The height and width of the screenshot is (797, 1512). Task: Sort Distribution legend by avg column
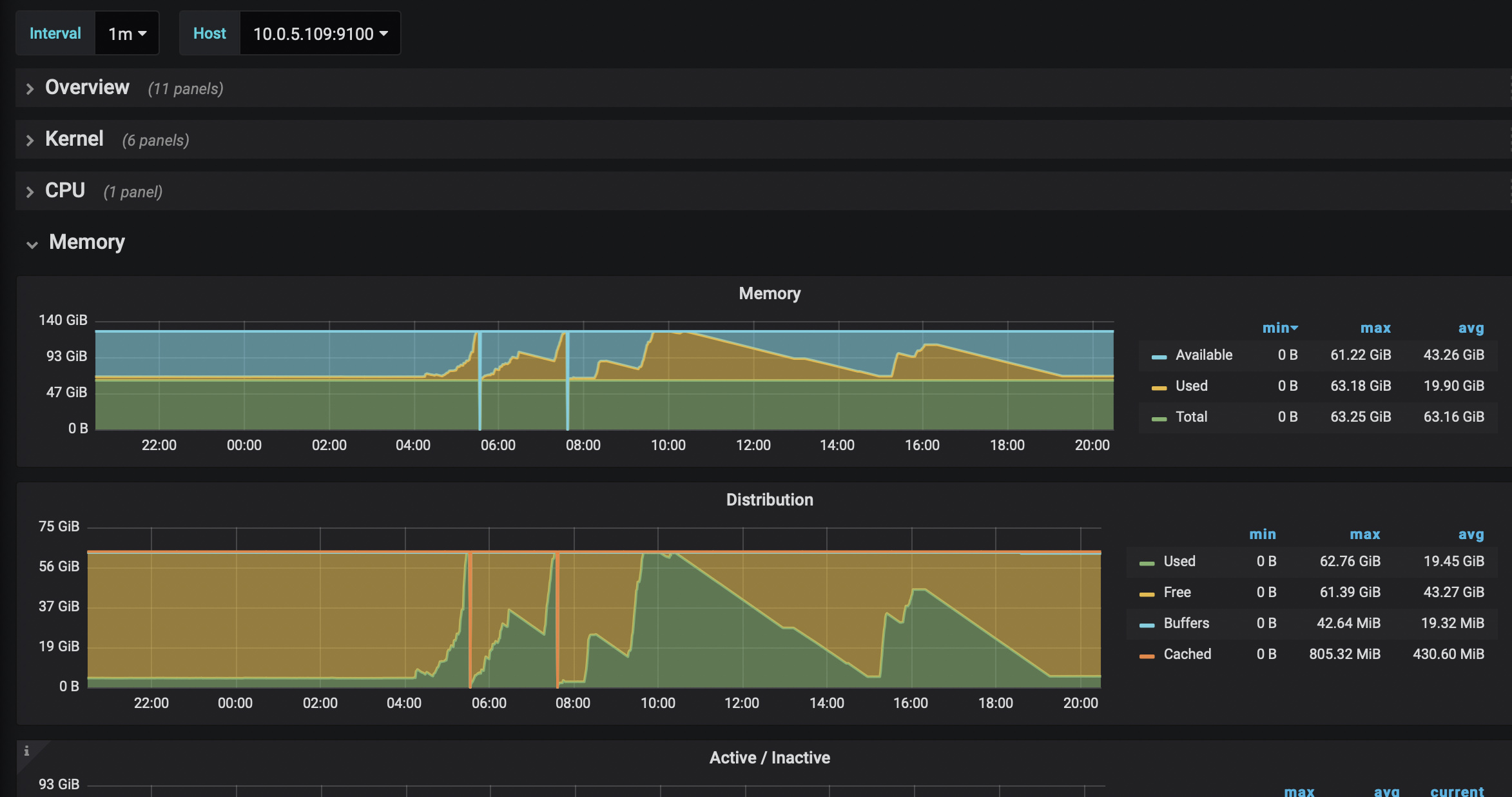point(1471,535)
